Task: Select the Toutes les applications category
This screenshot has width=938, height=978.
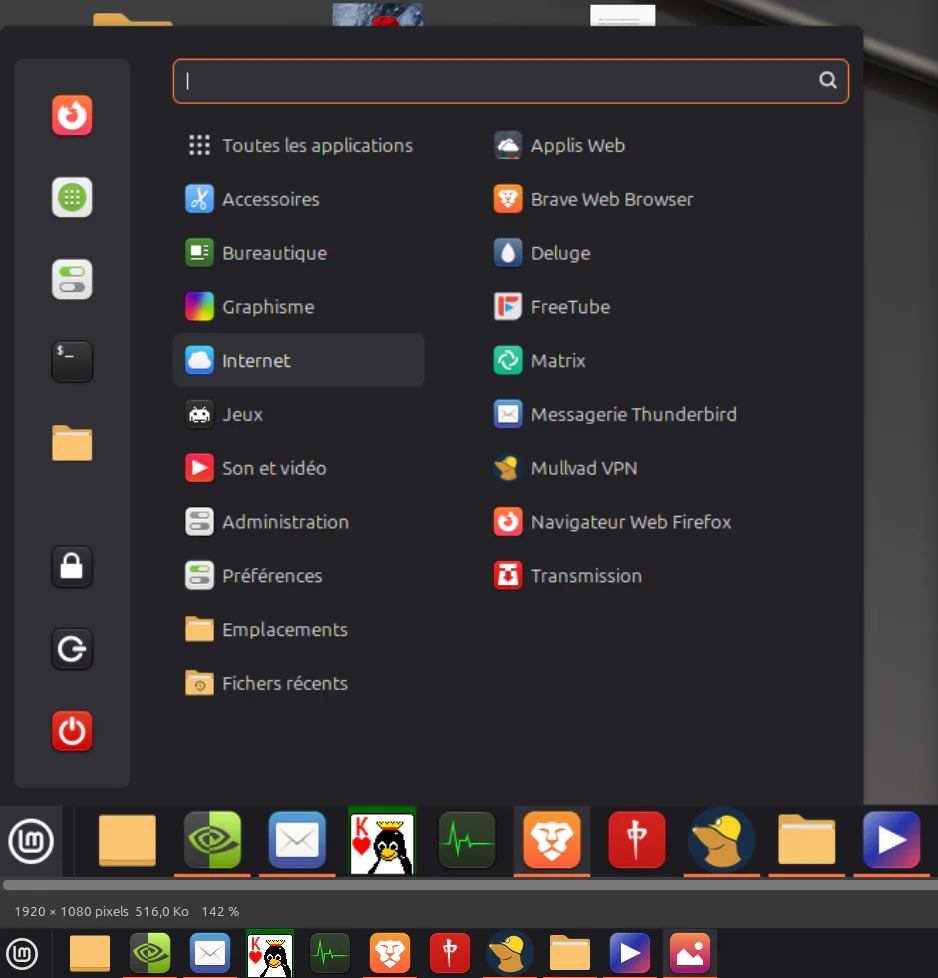Action: (299, 145)
